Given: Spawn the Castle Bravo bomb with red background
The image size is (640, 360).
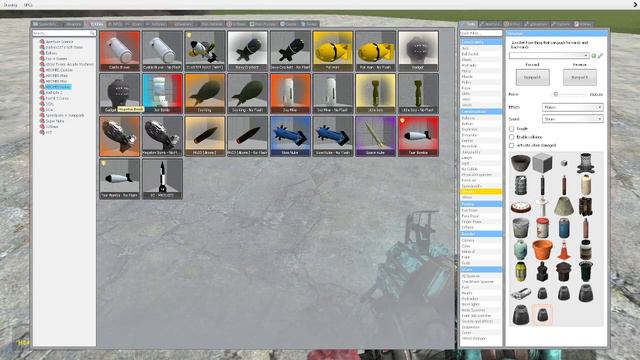Looking at the screenshot, I should click(120, 51).
